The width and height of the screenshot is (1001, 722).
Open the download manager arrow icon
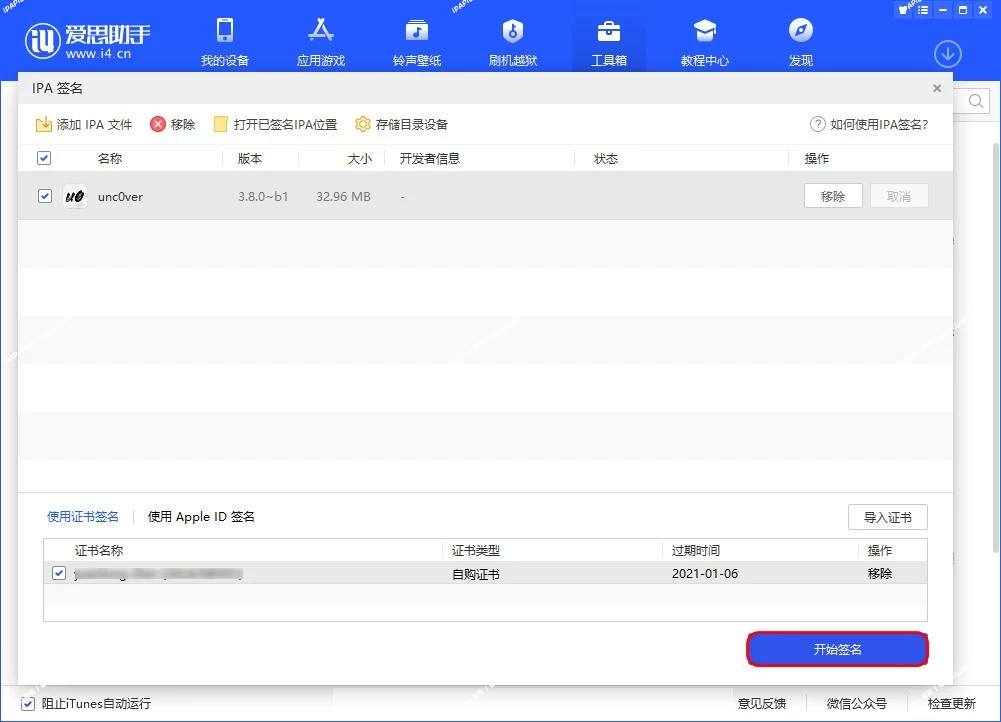pos(947,54)
